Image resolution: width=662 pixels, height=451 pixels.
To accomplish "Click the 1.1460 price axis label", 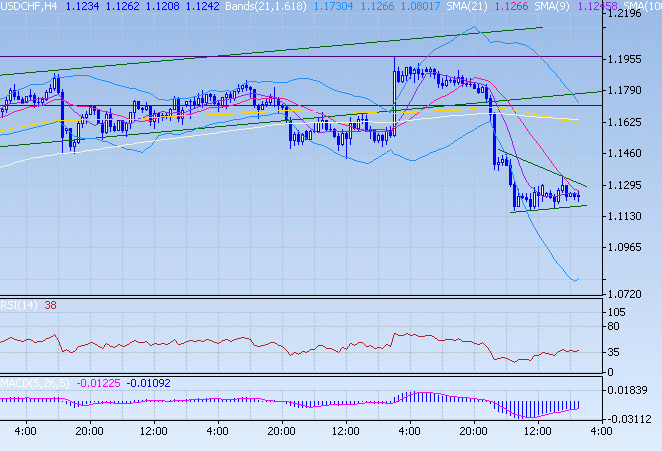I will (x=625, y=153).
